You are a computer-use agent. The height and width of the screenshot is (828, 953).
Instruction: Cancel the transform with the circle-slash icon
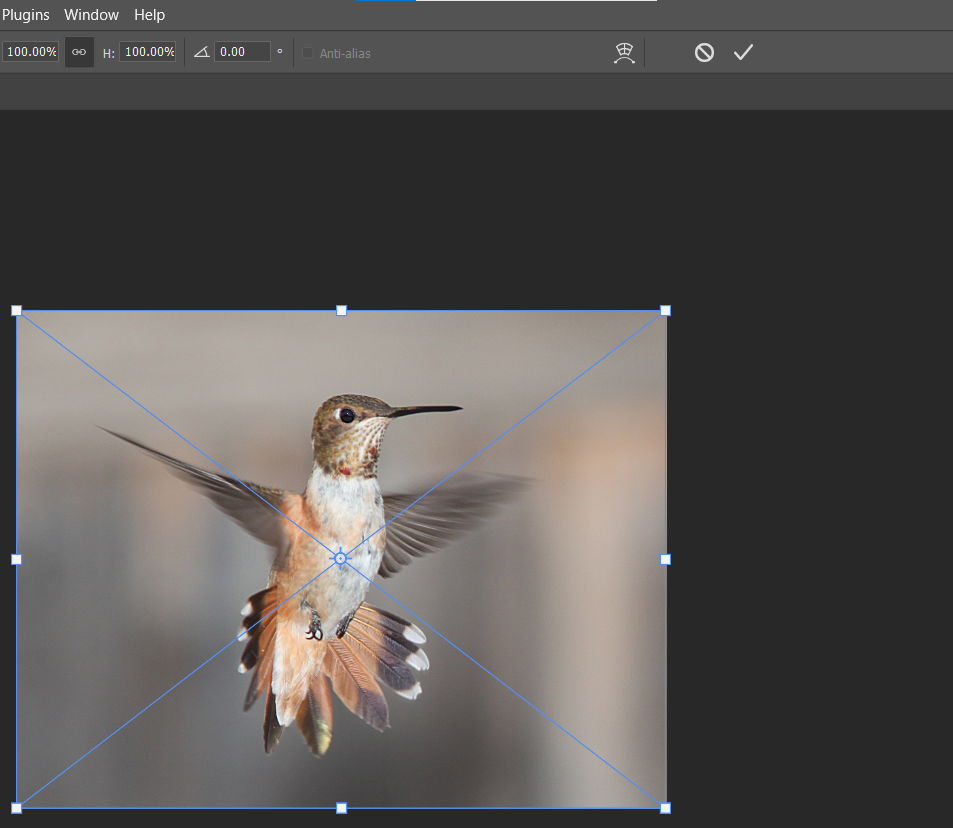[704, 52]
